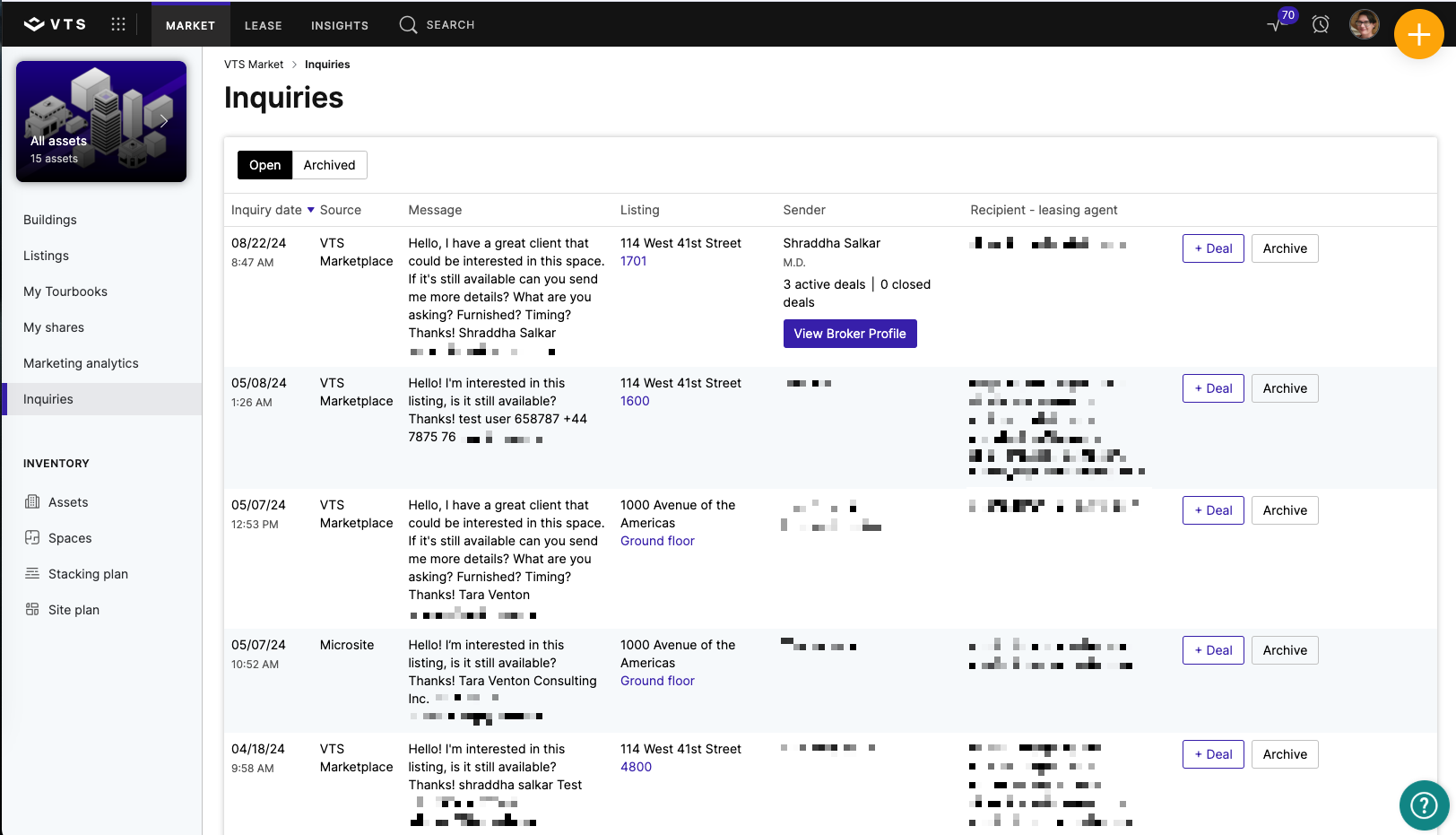
Task: Open Stacking plan from inventory sidebar
Action: click(88, 574)
